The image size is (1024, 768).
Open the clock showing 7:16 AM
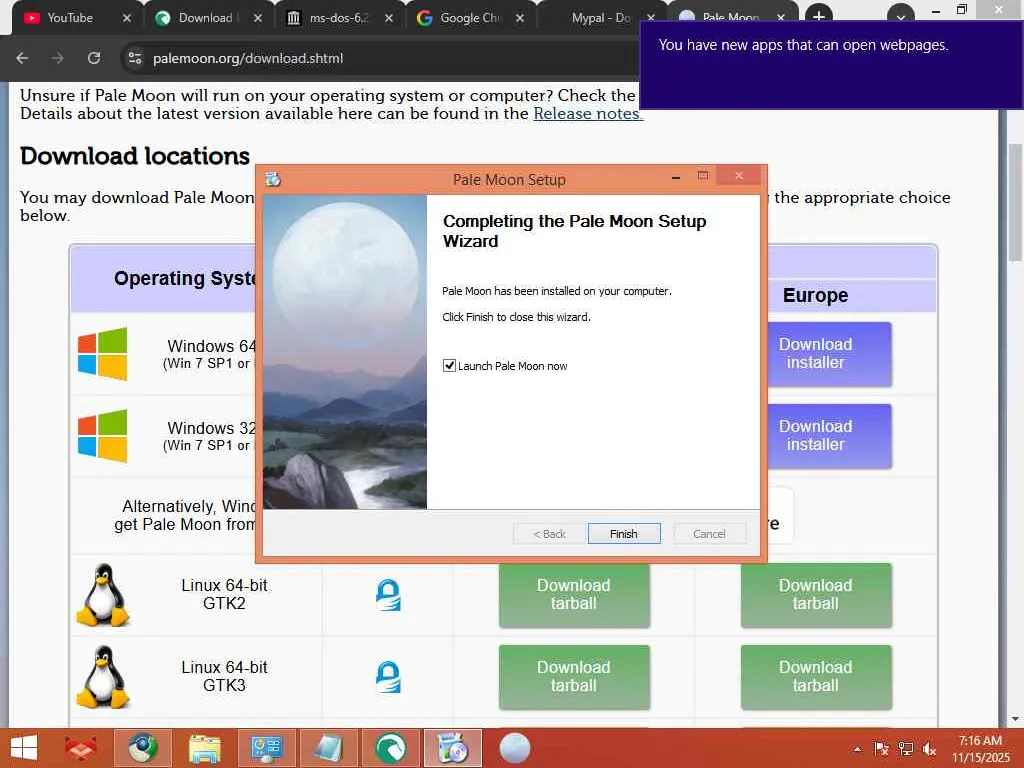pyautogui.click(x=980, y=748)
